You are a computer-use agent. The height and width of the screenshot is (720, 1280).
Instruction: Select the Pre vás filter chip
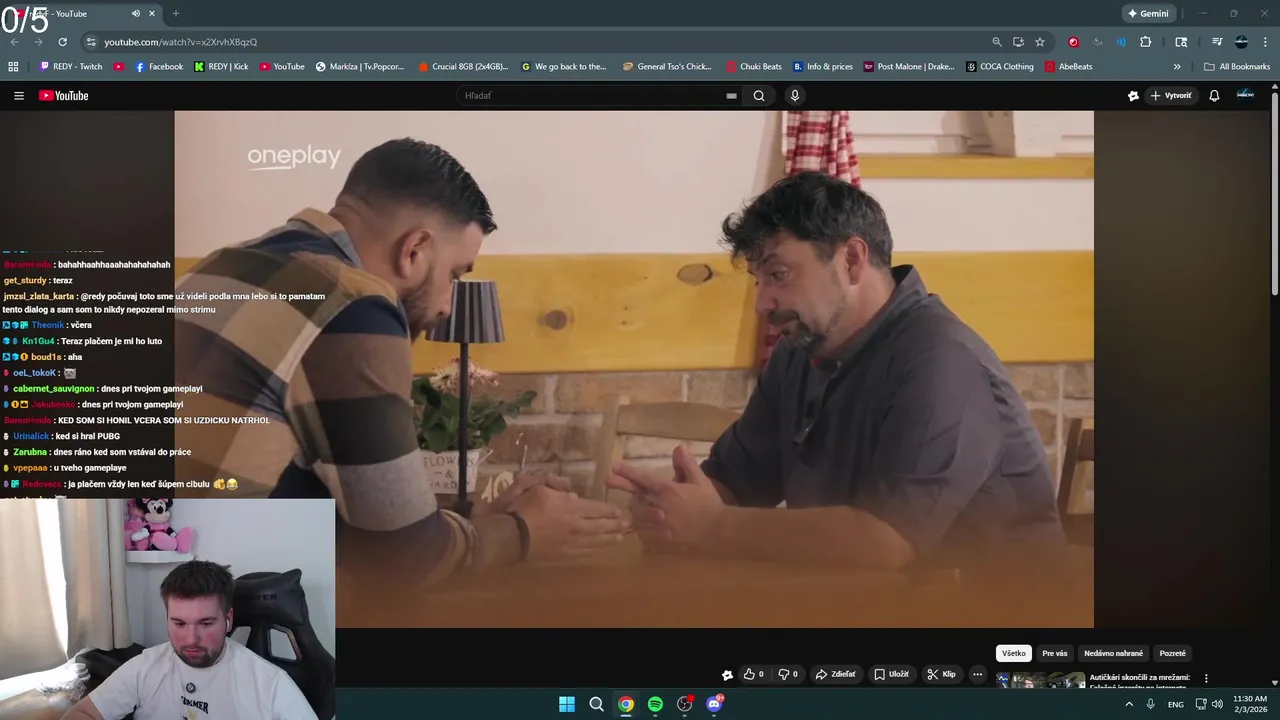point(1055,653)
